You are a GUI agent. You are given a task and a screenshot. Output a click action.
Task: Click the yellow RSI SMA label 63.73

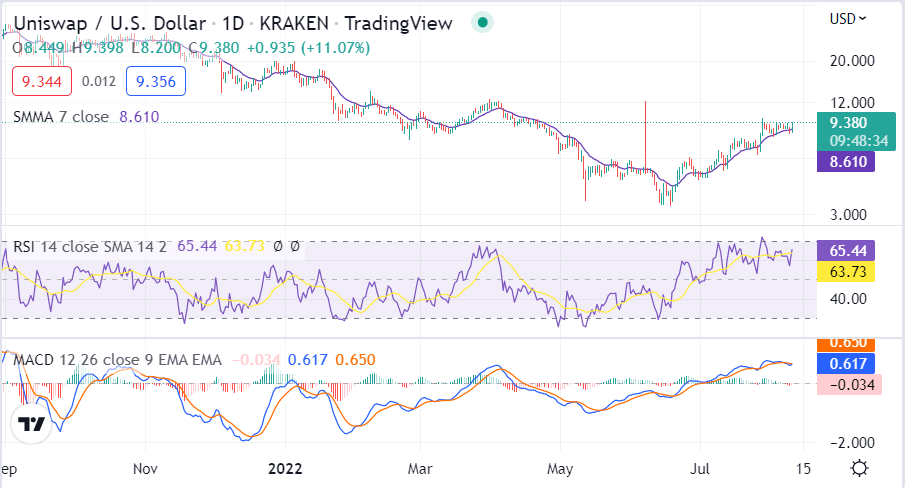(x=846, y=272)
